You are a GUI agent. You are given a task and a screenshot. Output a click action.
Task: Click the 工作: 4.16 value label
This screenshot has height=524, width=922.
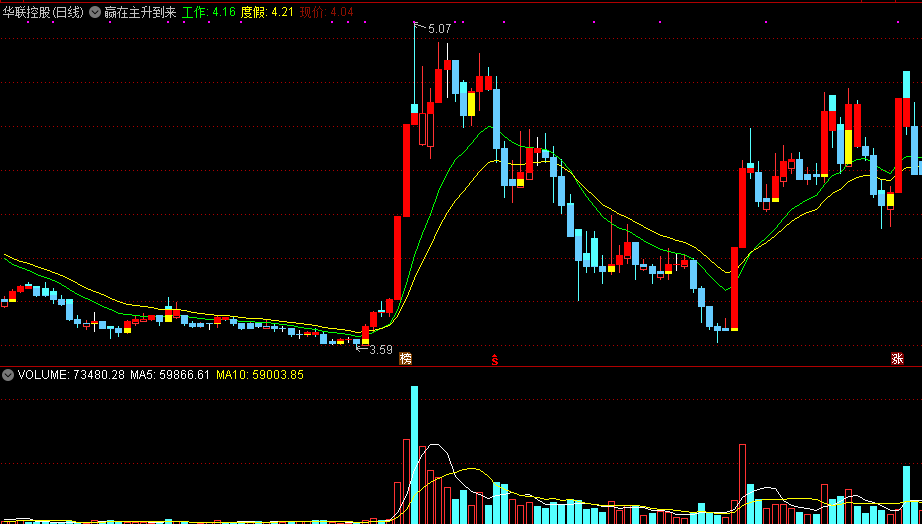click(209, 12)
